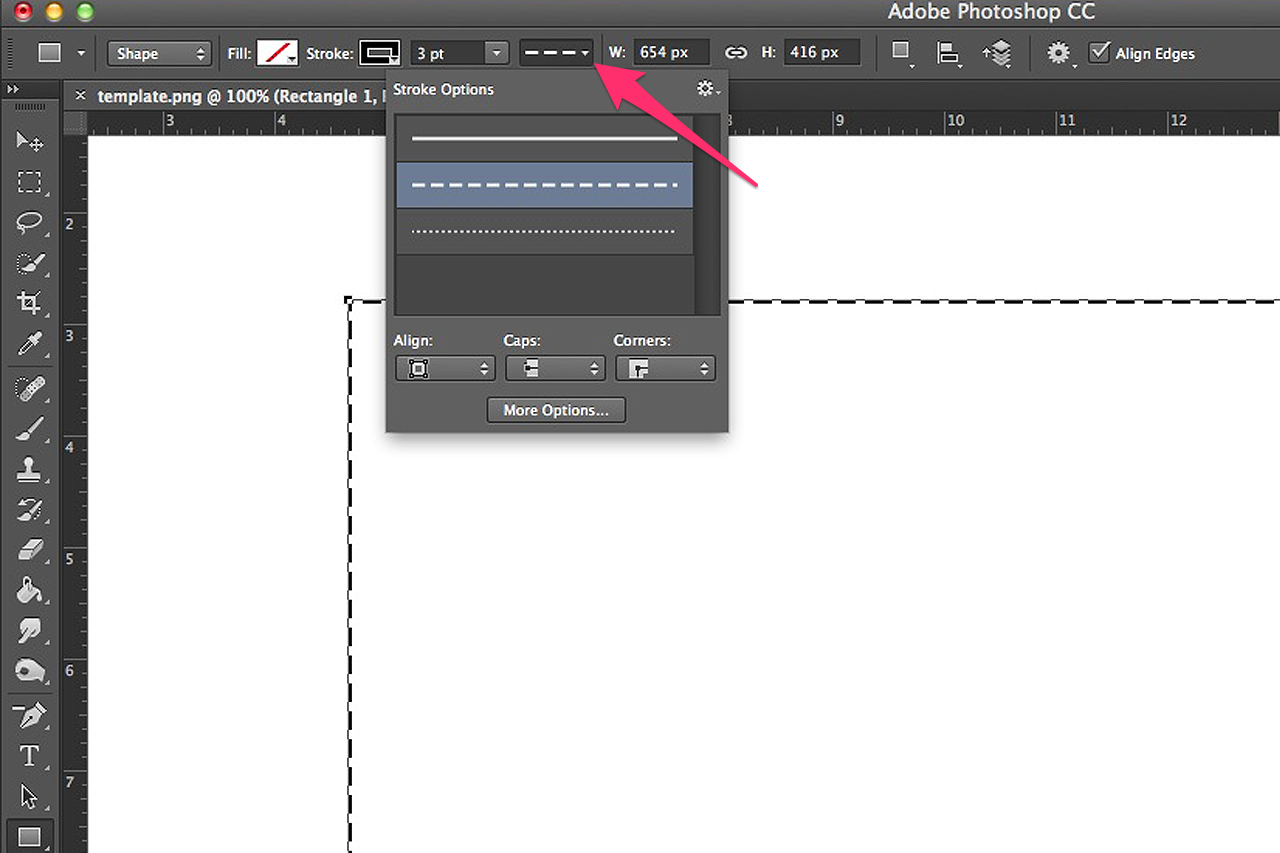
Task: Choose the Eraser tool
Action: pos(30,550)
